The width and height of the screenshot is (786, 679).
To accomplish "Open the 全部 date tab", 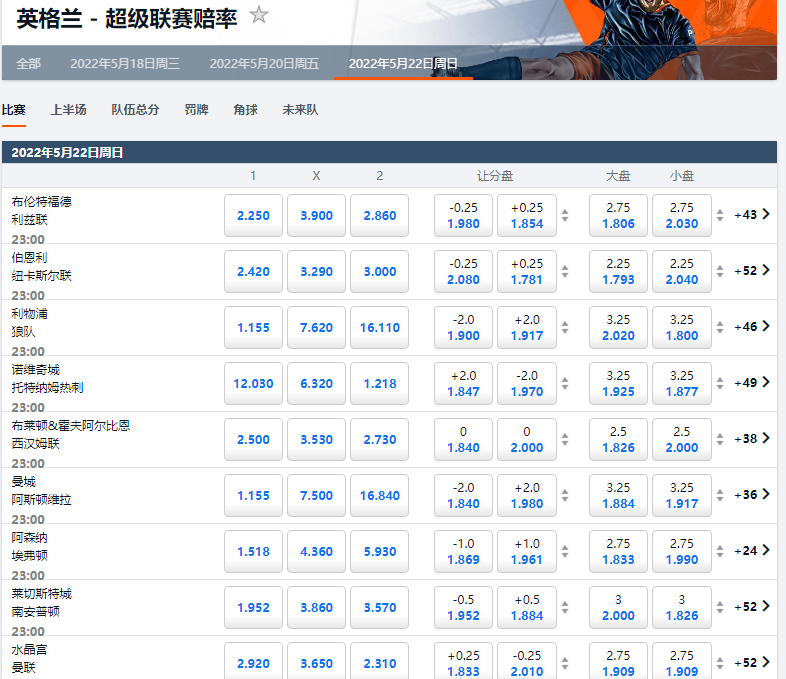I will (x=29, y=64).
